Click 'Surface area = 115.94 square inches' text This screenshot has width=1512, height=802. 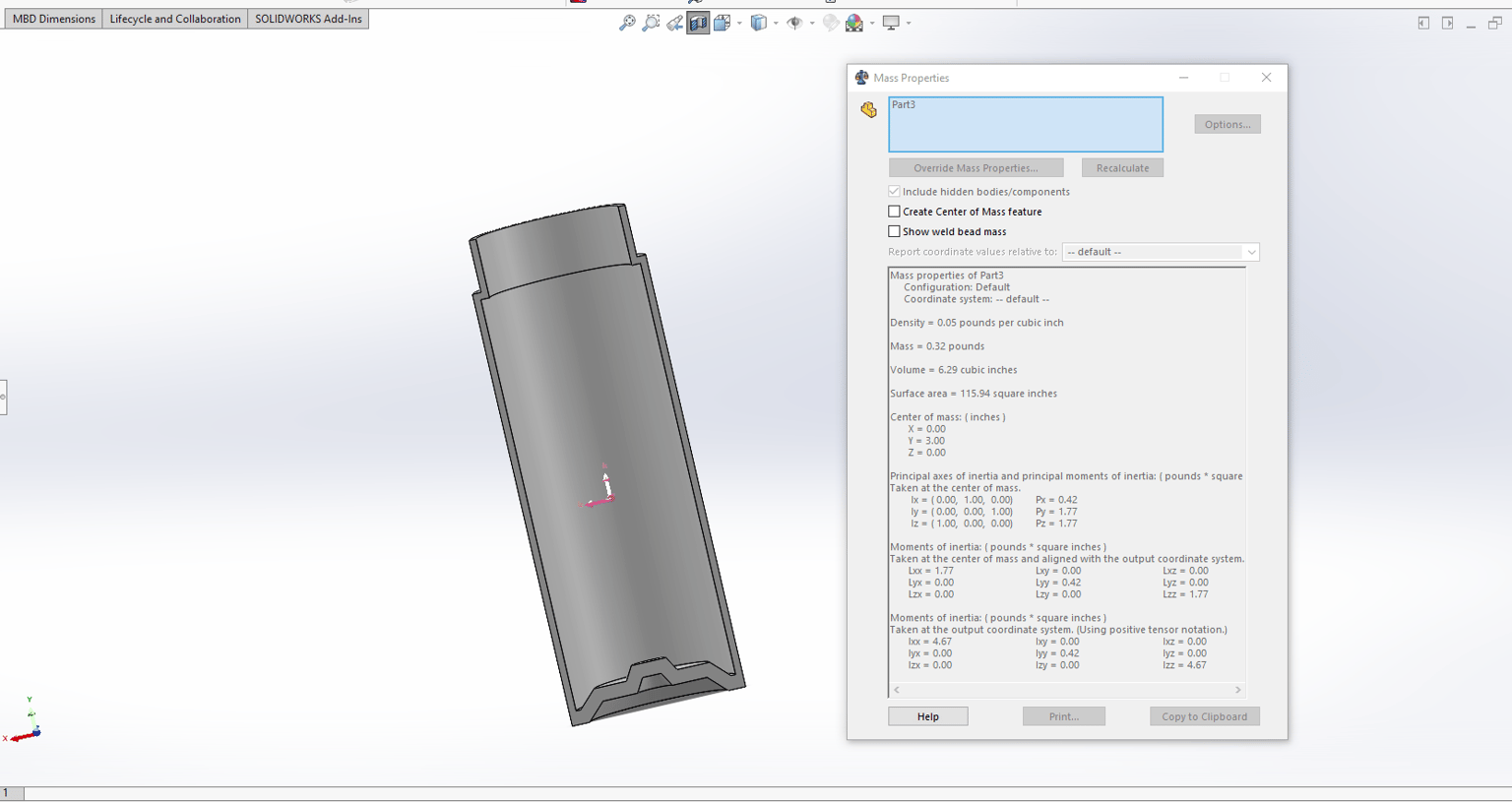tap(974, 394)
